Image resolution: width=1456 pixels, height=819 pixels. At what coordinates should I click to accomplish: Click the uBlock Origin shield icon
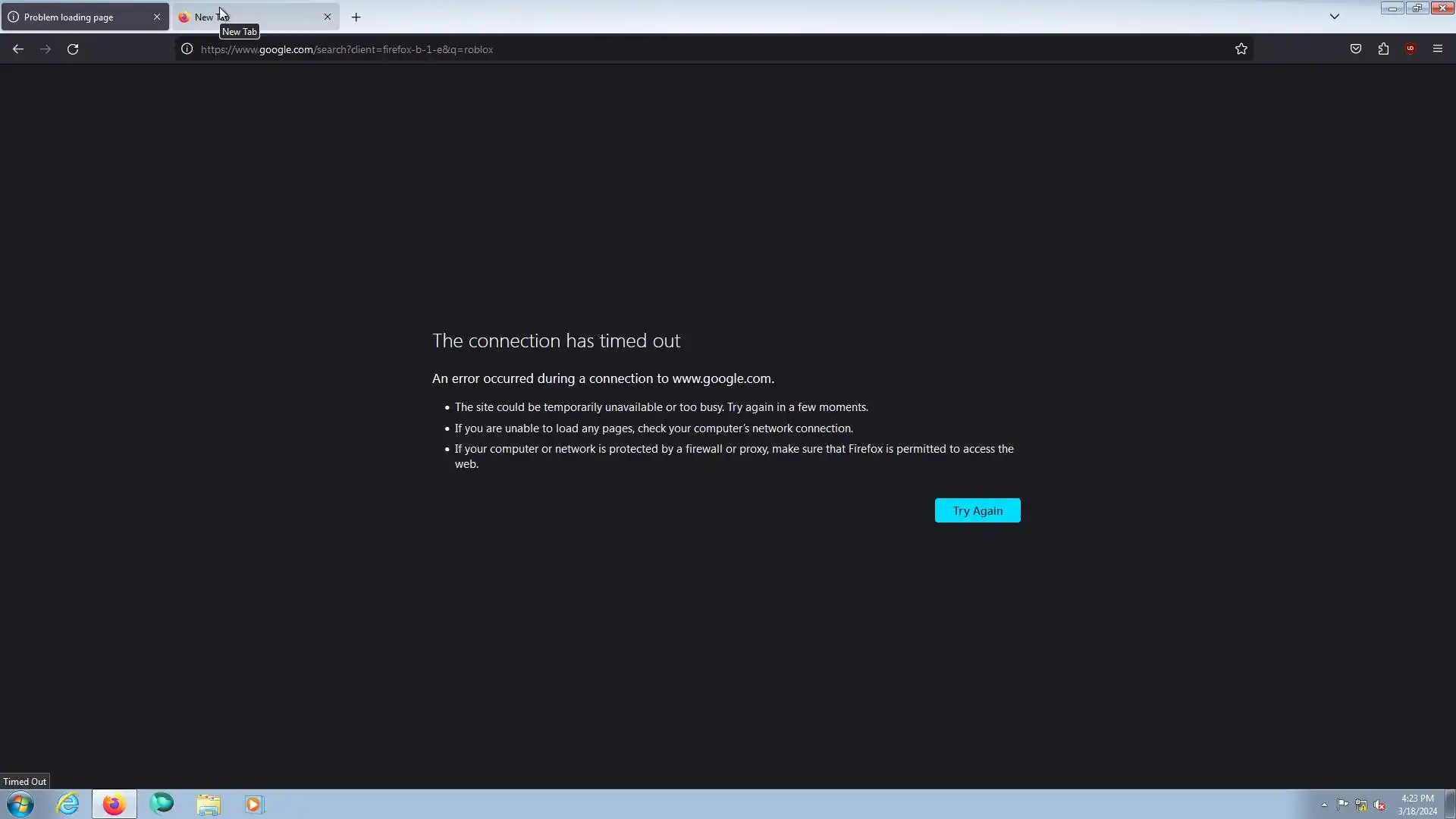(1410, 49)
